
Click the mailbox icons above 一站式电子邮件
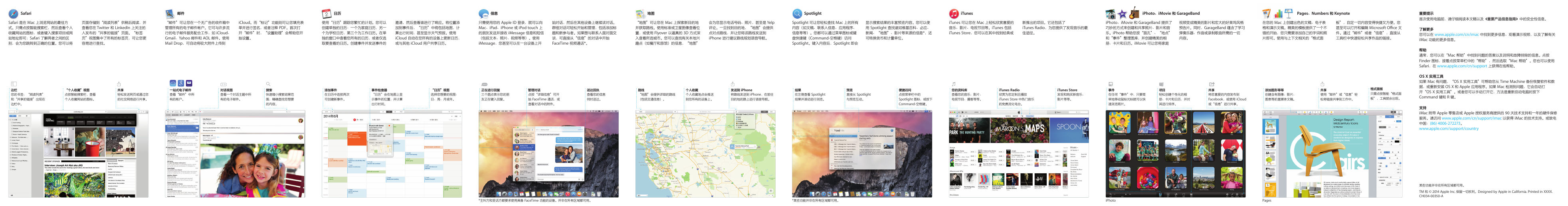point(181,83)
